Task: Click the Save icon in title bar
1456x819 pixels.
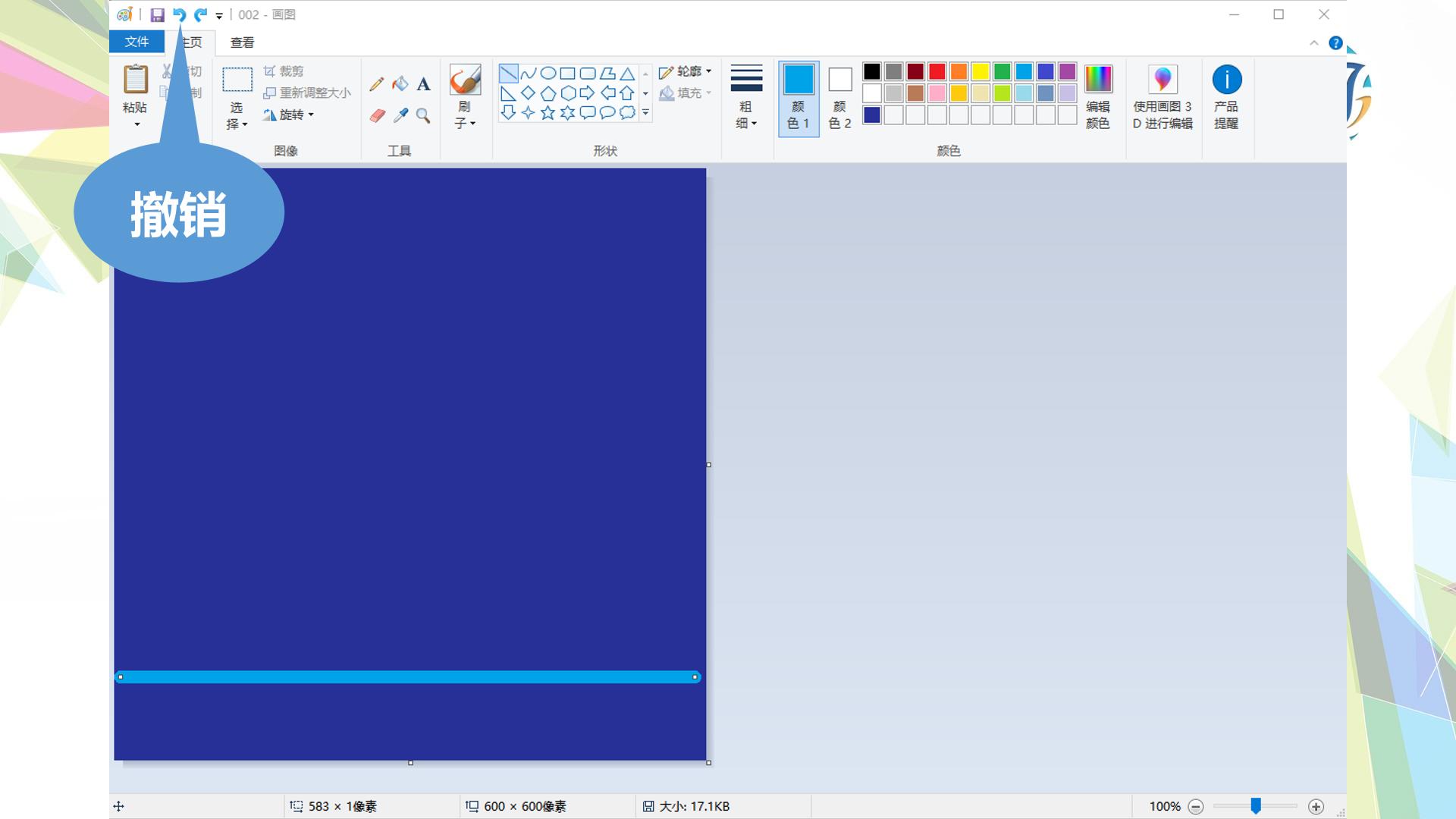Action: [157, 14]
